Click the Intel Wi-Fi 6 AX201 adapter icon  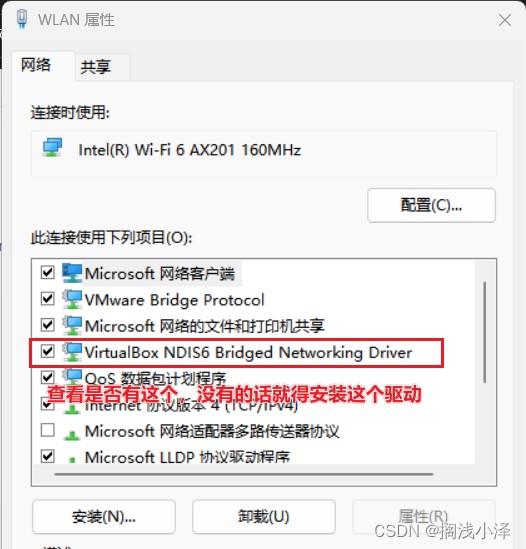(x=53, y=147)
